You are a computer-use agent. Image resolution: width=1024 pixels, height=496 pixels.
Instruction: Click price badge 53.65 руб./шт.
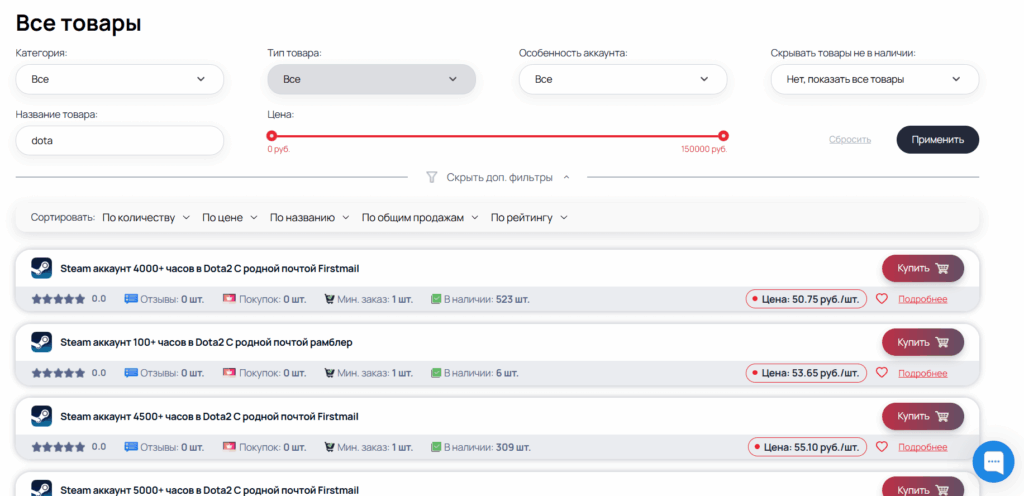pos(806,373)
